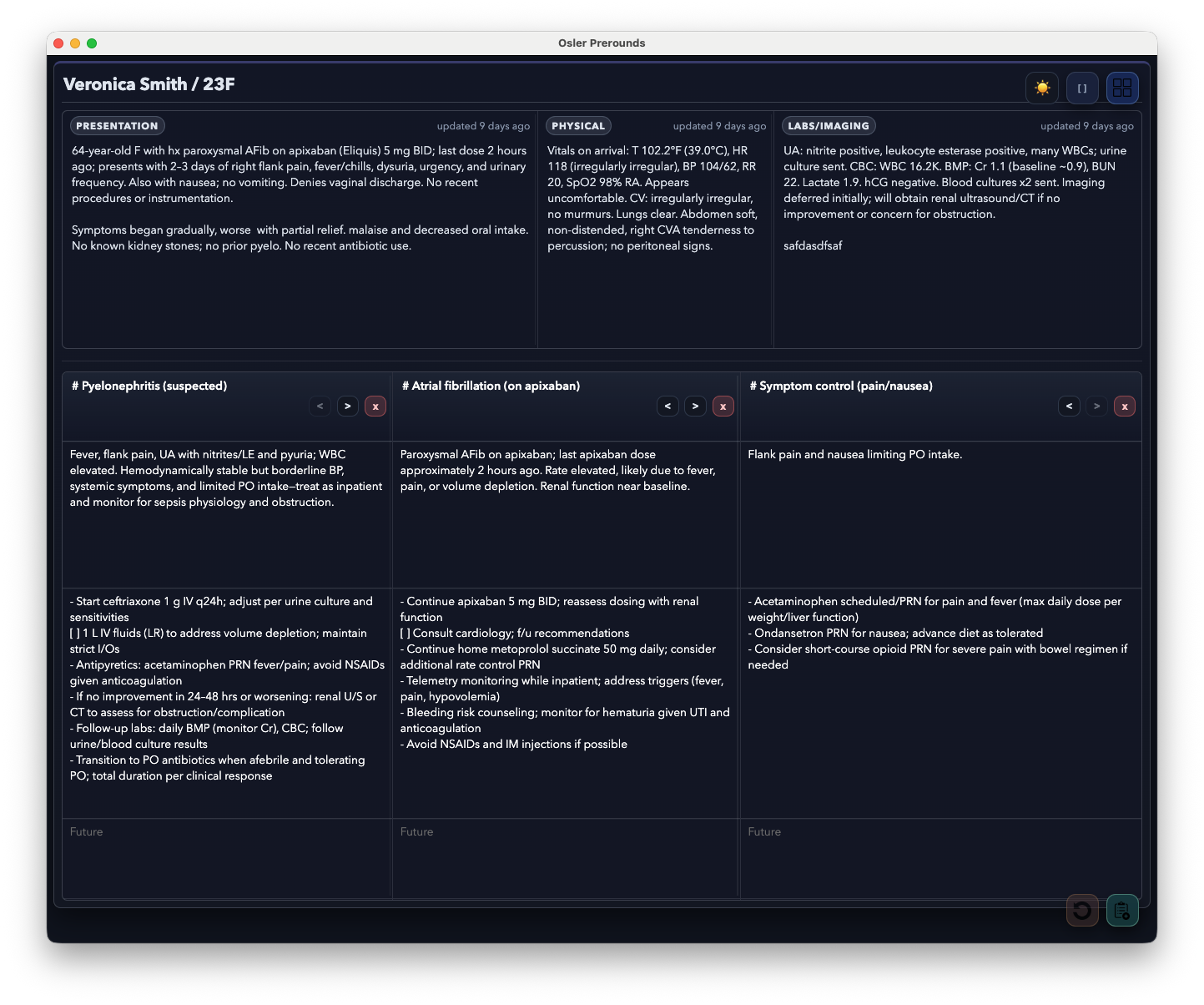Click the > arrow on Symptom control card

(x=1097, y=406)
